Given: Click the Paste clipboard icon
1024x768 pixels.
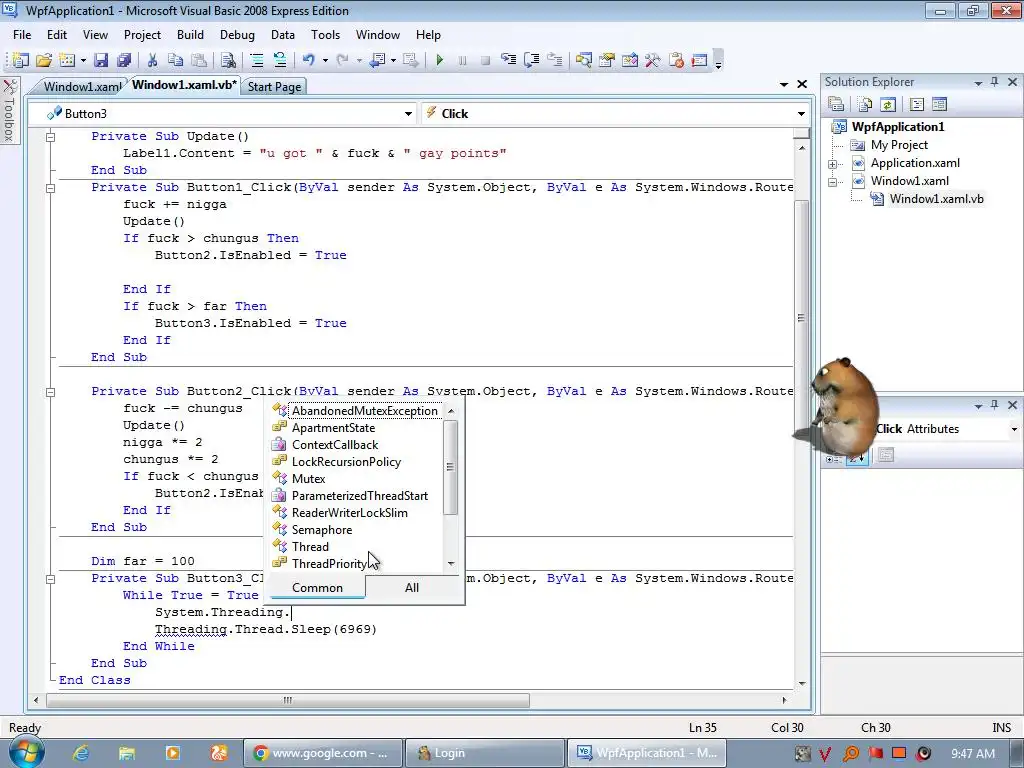Looking at the screenshot, I should (x=199, y=60).
